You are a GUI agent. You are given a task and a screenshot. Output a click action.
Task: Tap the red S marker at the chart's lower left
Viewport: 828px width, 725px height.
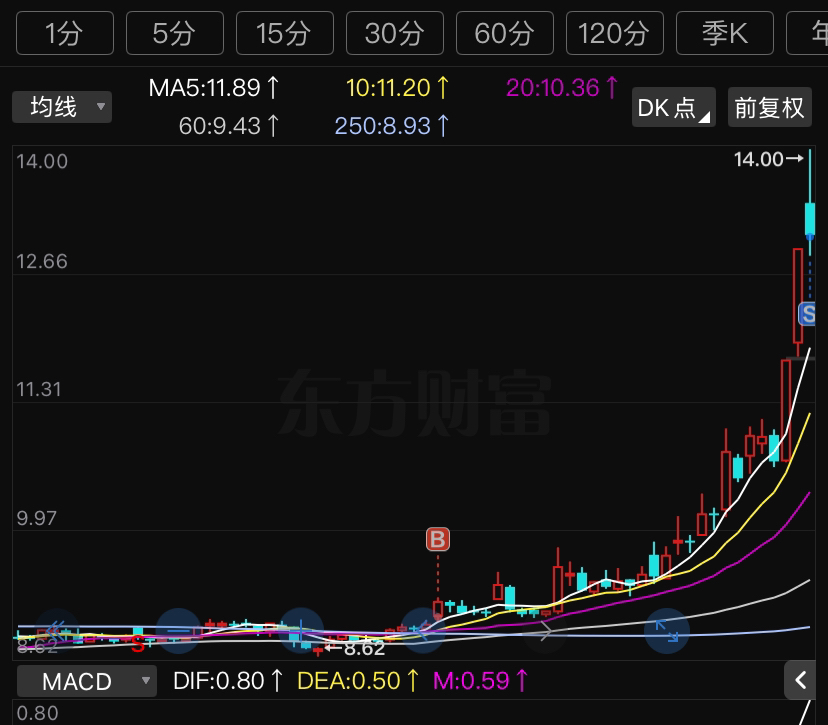click(x=138, y=644)
